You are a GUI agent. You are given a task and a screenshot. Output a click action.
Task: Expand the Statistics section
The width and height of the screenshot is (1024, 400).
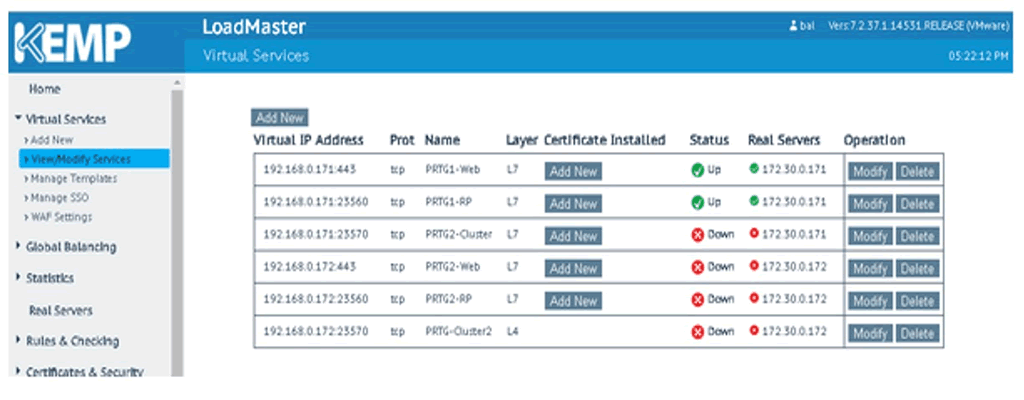coord(48,278)
